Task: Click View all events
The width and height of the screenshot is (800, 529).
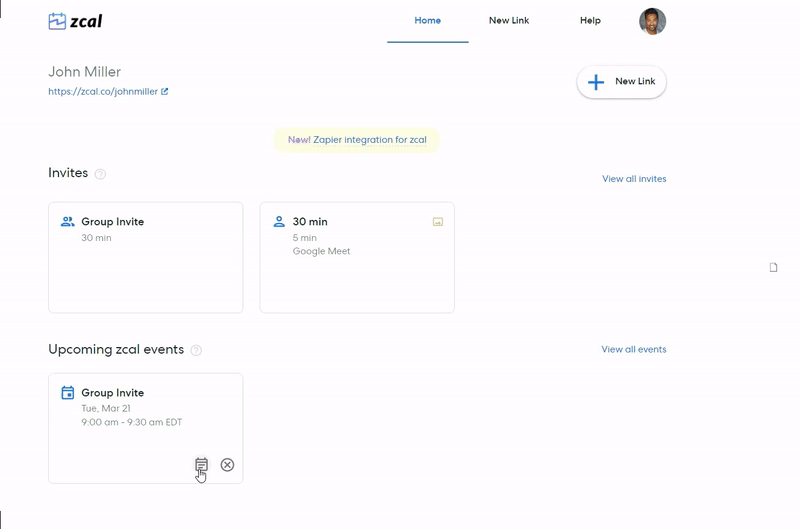Action: [x=634, y=349]
